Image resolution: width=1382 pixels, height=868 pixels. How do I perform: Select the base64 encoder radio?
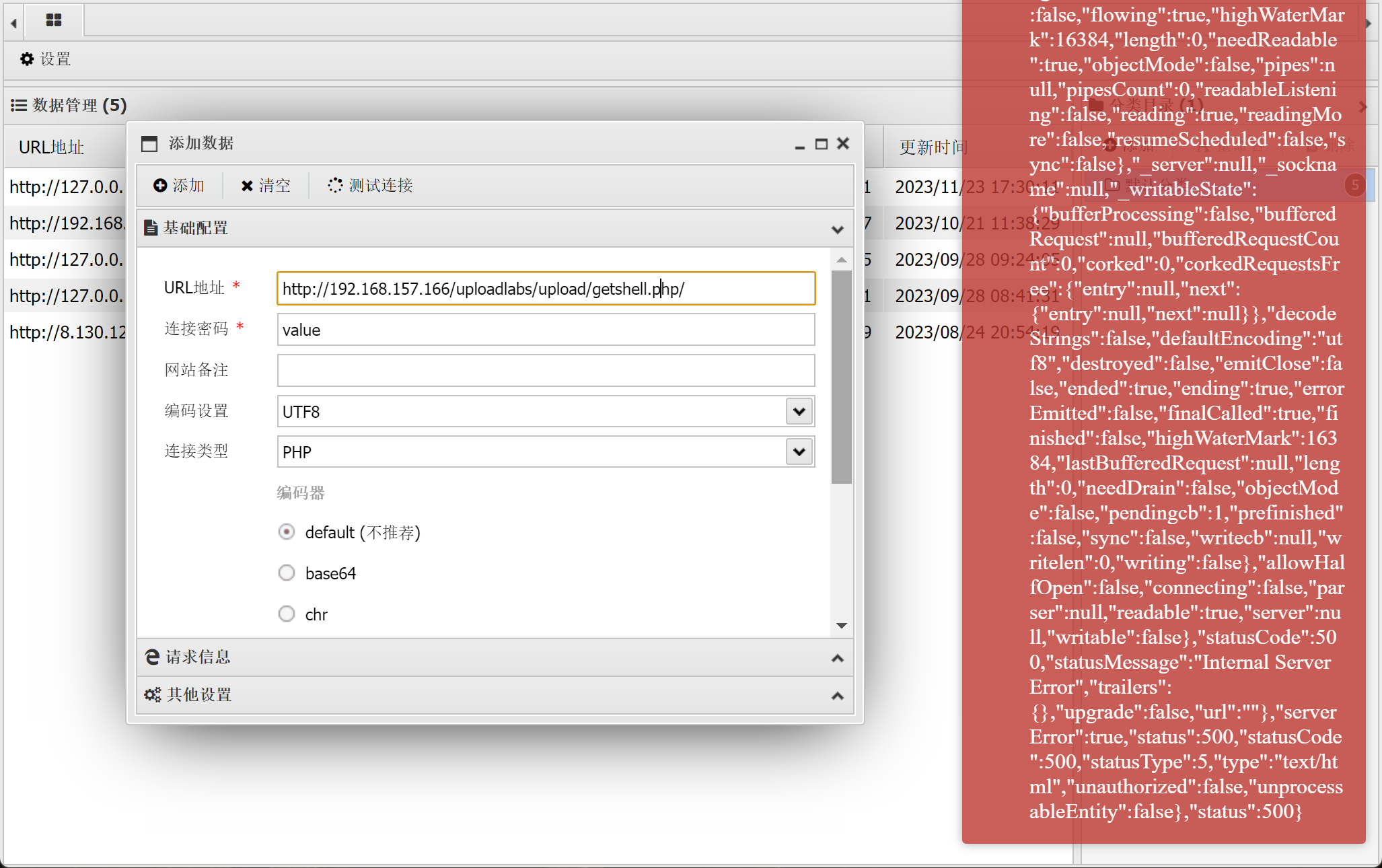click(x=287, y=573)
